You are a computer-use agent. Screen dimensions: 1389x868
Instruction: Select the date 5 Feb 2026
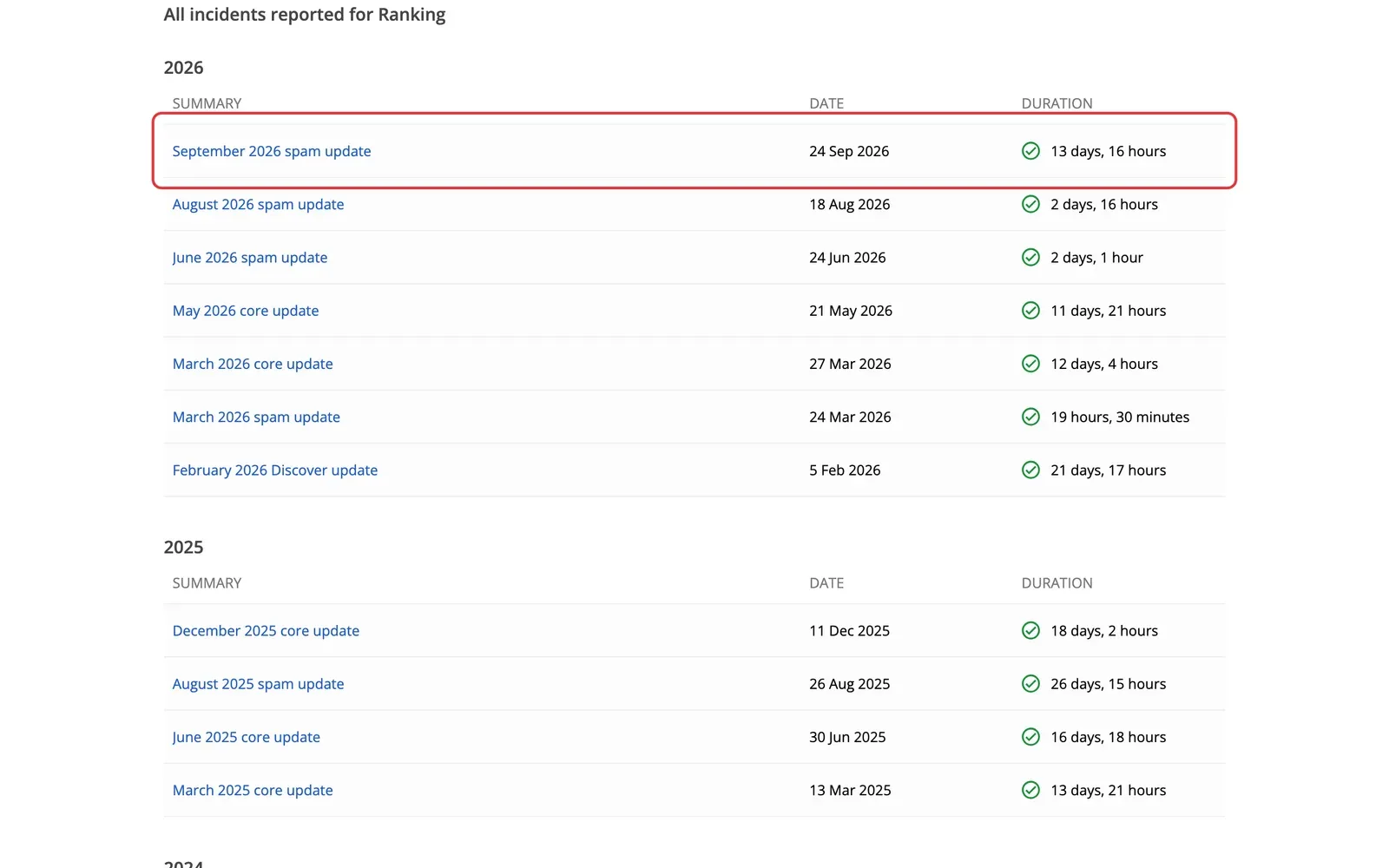(x=845, y=470)
